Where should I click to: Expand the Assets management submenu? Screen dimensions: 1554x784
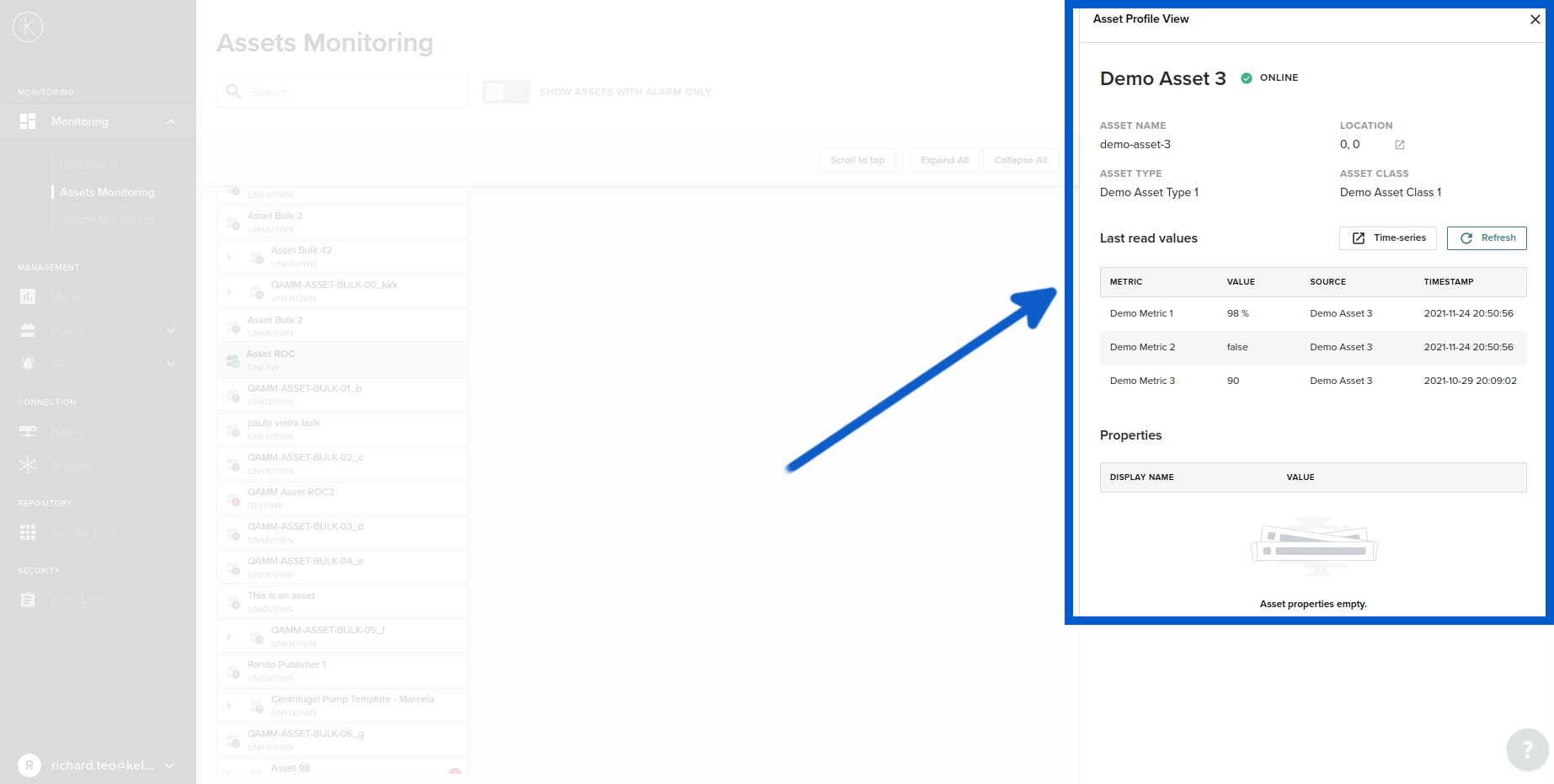[x=171, y=330]
